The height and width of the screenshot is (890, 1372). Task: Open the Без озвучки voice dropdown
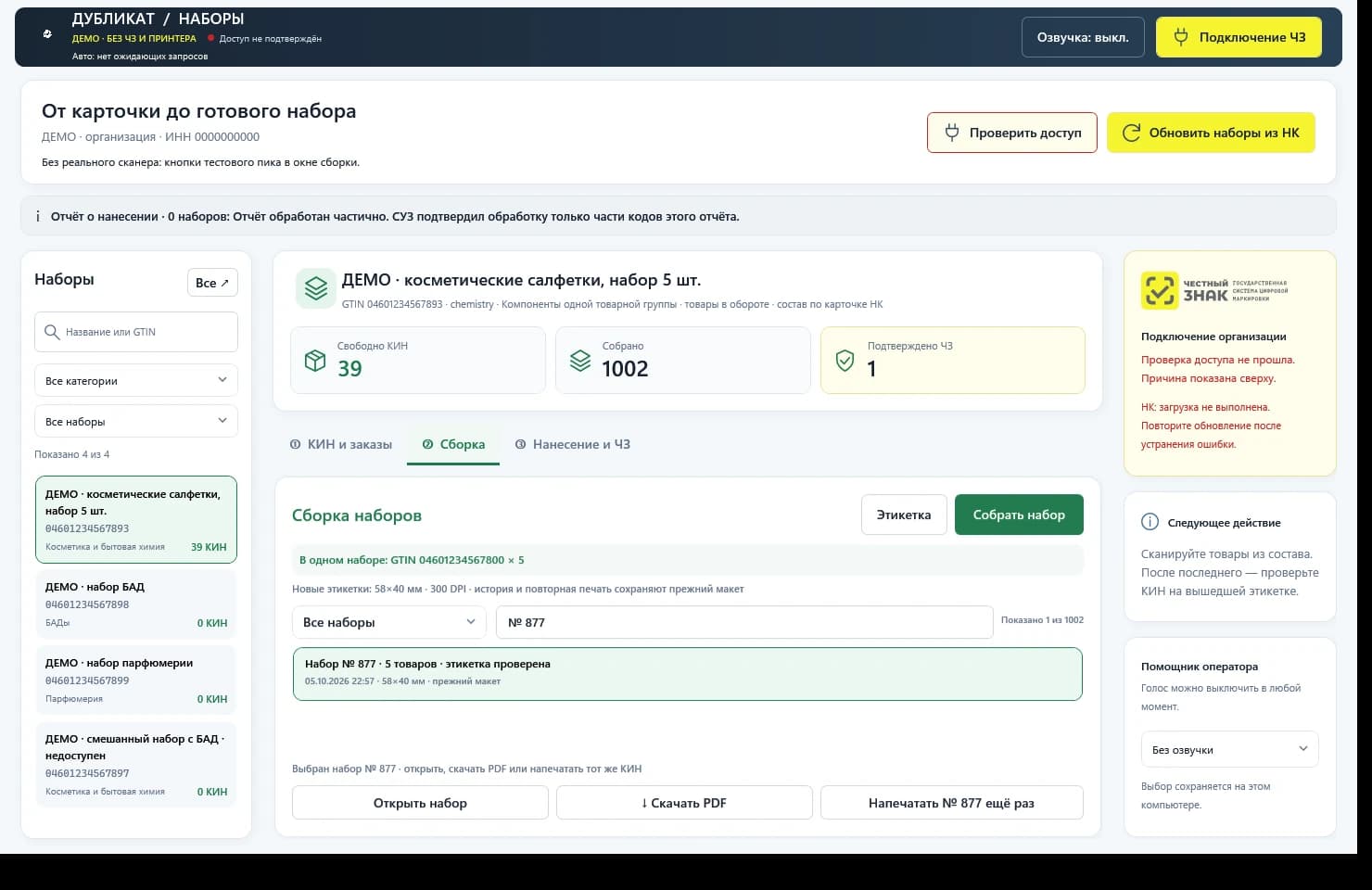pyautogui.click(x=1229, y=749)
